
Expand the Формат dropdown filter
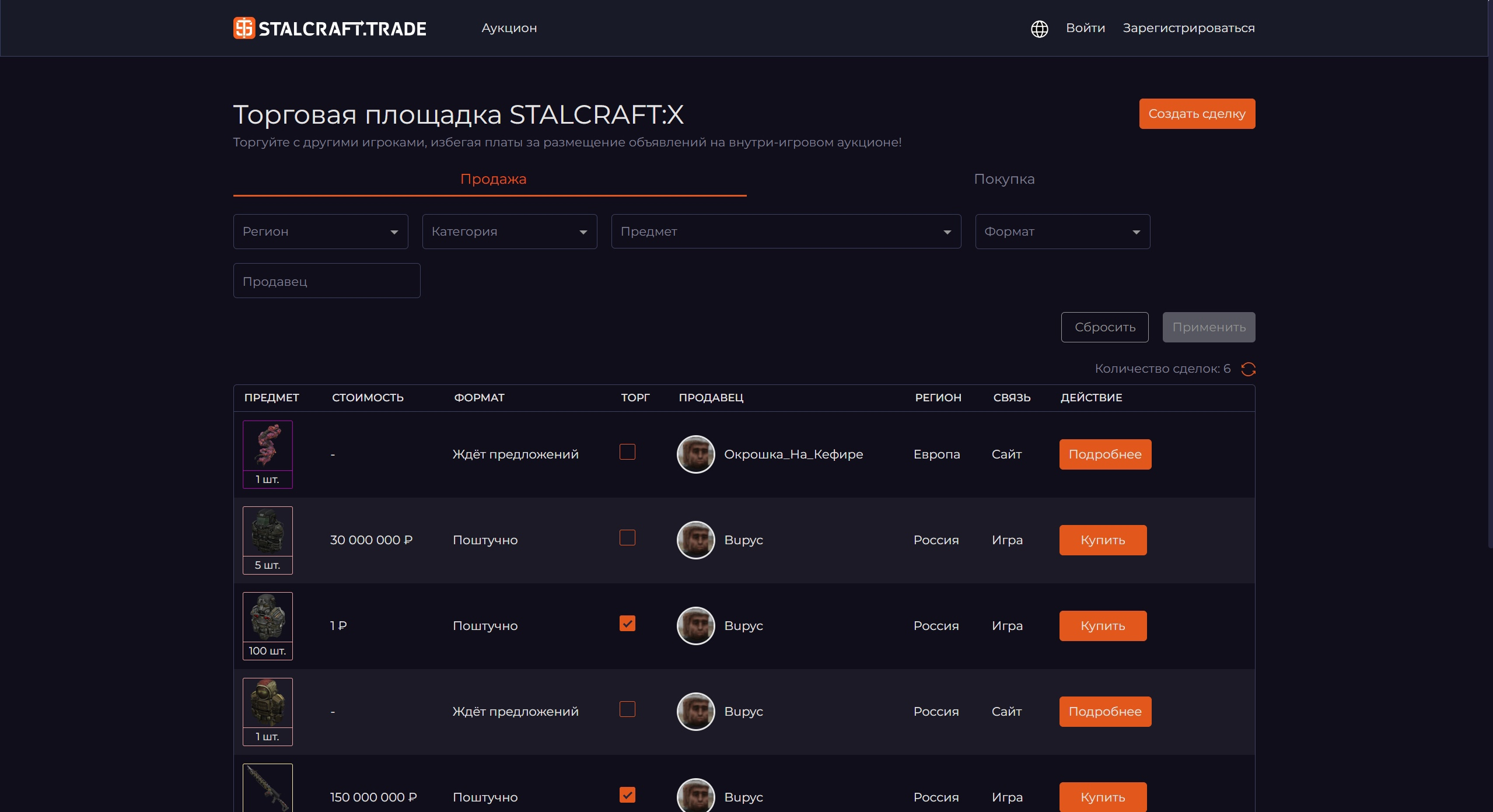point(1062,232)
